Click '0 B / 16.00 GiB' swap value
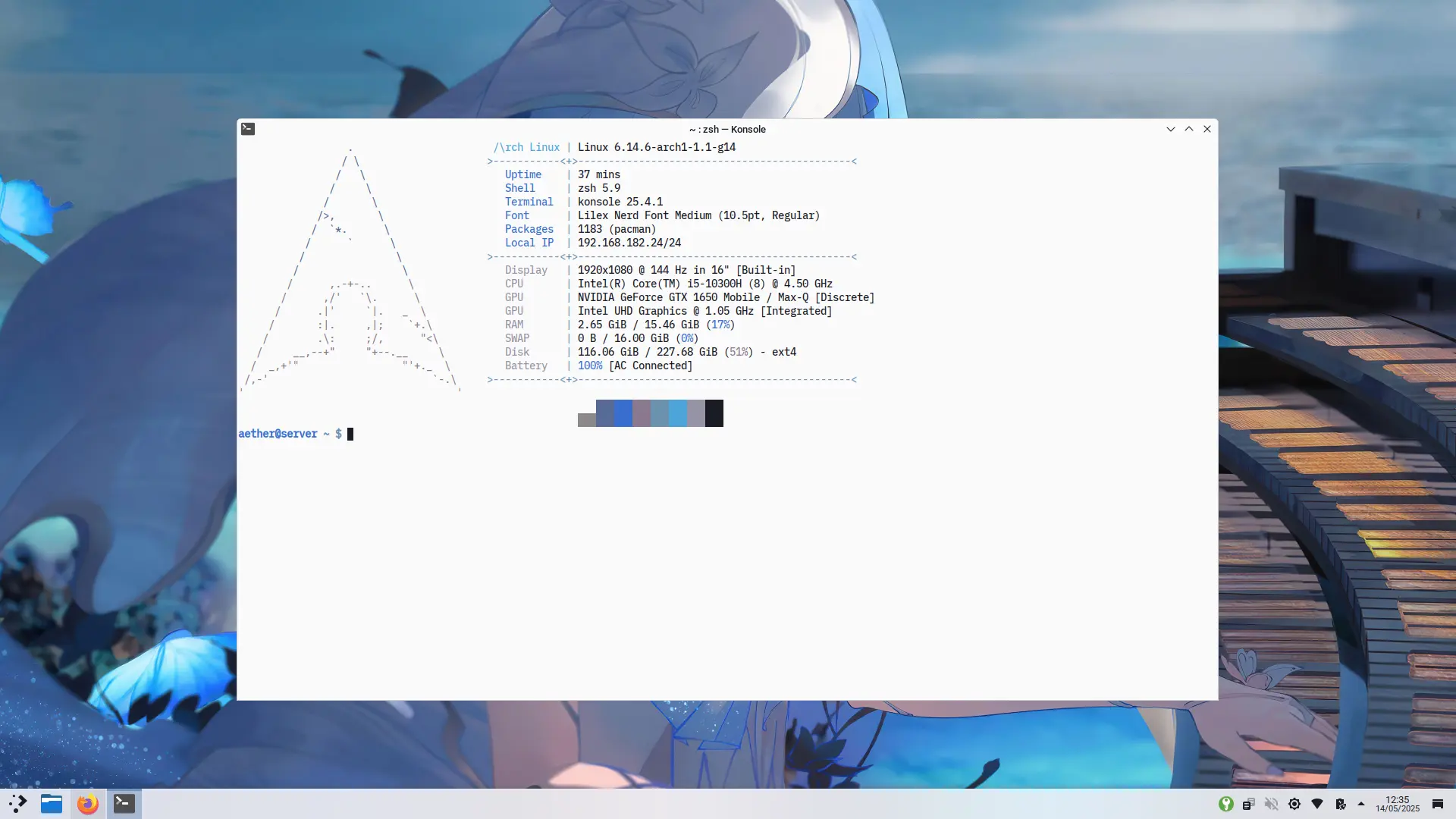 click(x=623, y=338)
